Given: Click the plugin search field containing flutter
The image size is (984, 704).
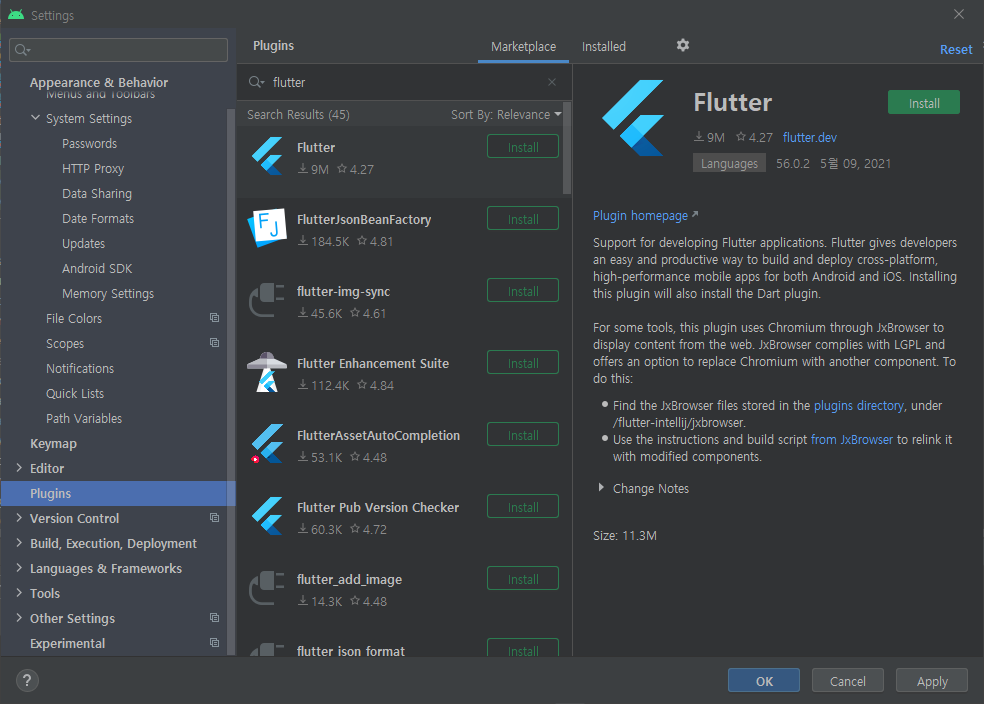Looking at the screenshot, I should point(404,82).
